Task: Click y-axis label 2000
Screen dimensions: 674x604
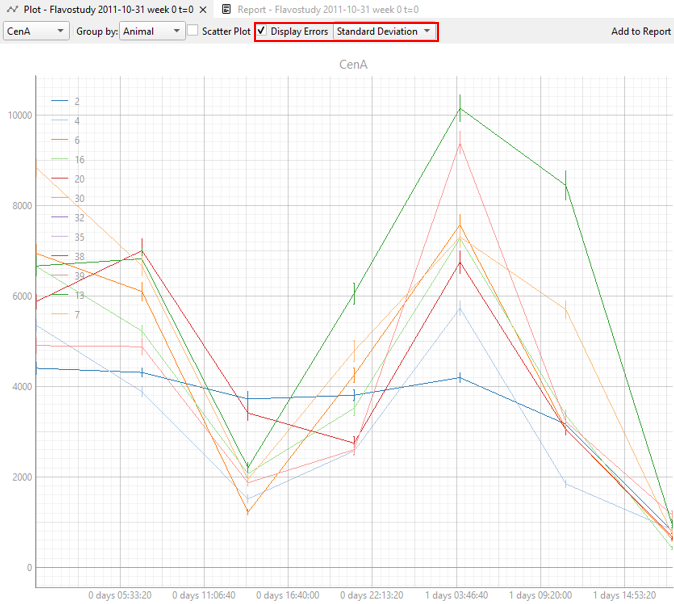Action: click(x=22, y=477)
